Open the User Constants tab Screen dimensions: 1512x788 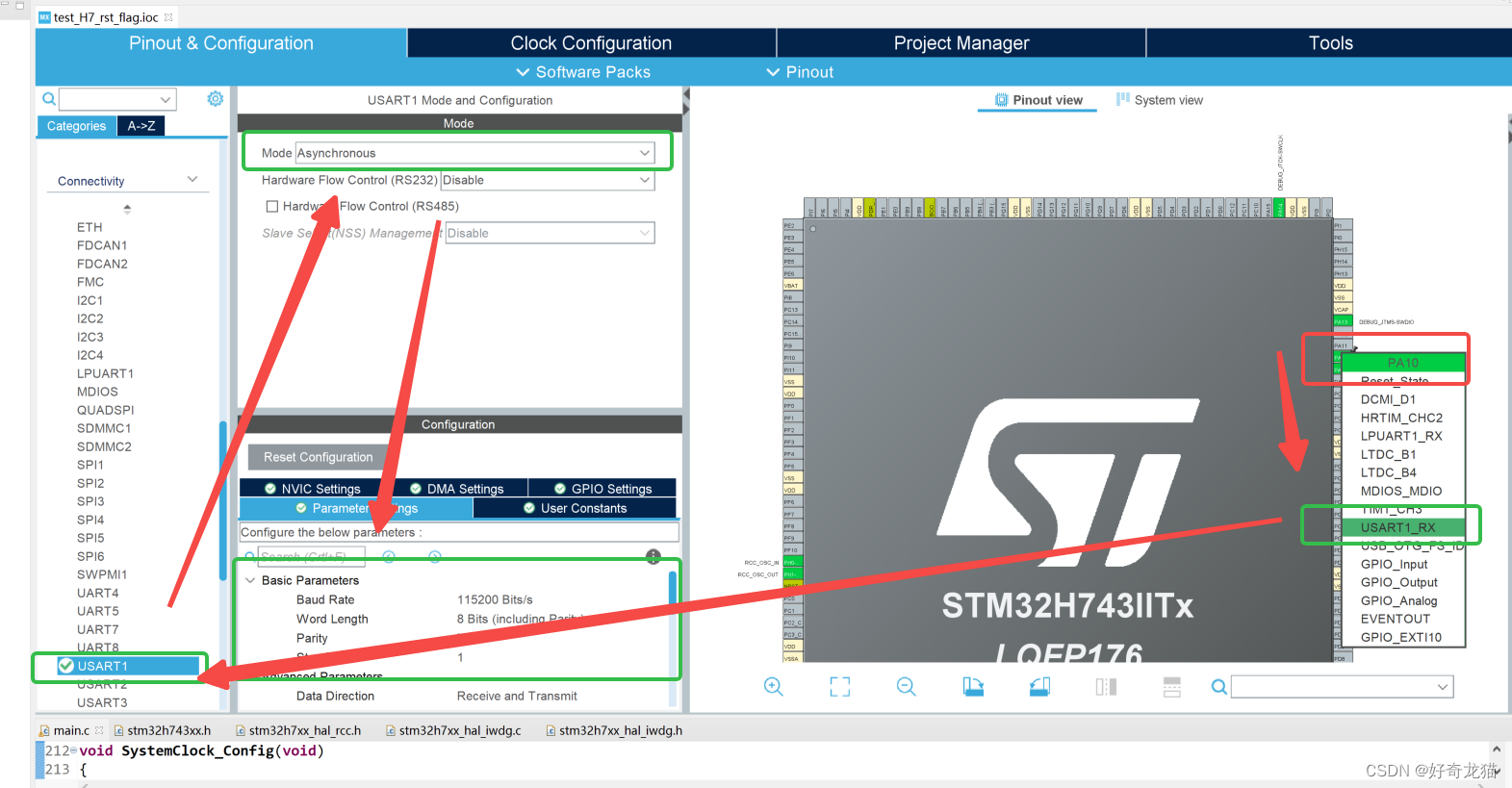click(575, 508)
